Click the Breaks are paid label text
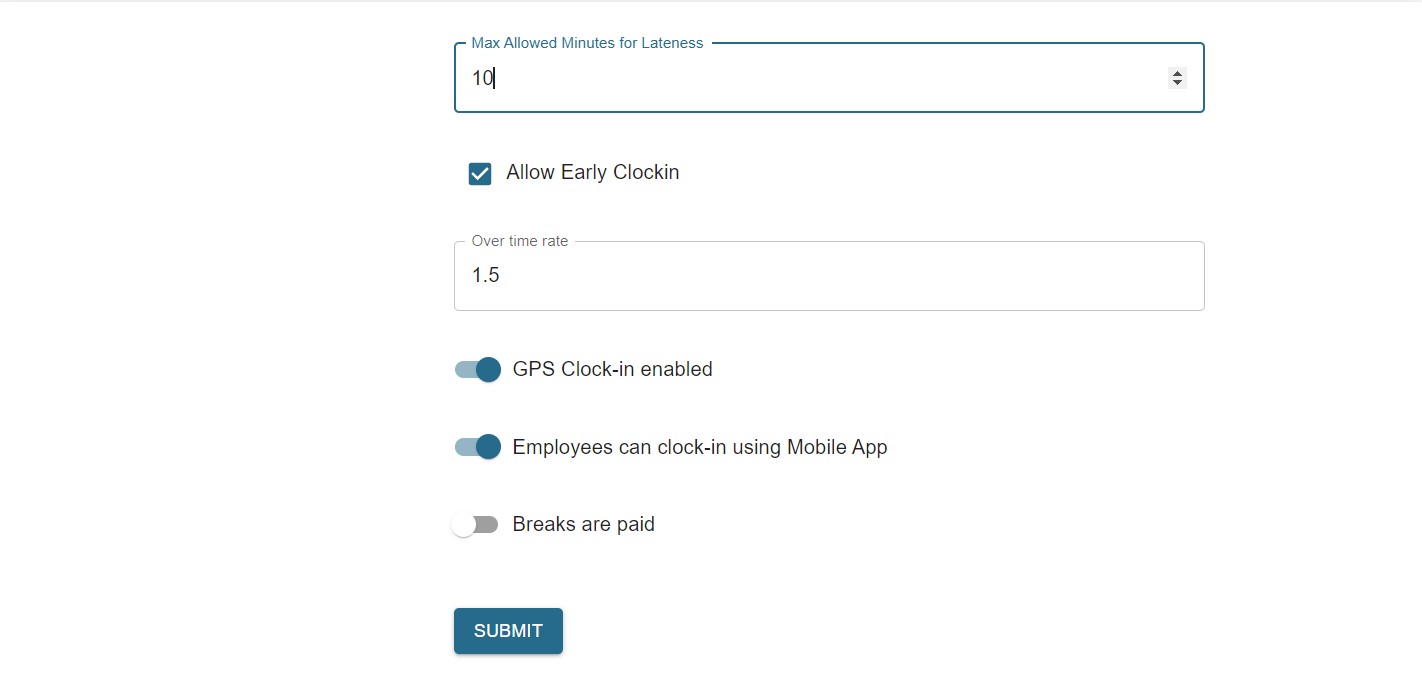Viewport: 1422px width, 683px height. 583,524
